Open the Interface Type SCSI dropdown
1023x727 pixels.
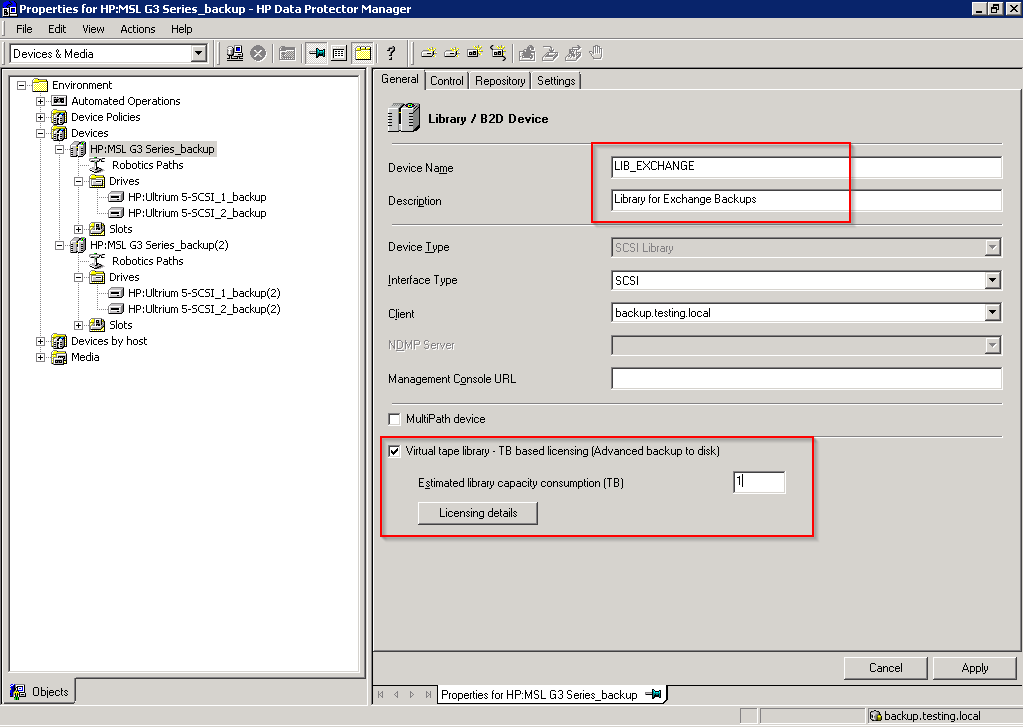(992, 281)
